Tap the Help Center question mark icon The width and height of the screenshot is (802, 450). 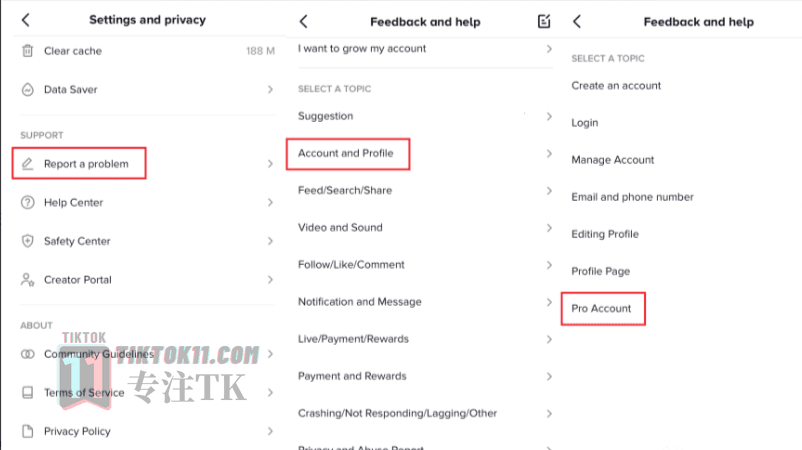[x=28, y=202]
